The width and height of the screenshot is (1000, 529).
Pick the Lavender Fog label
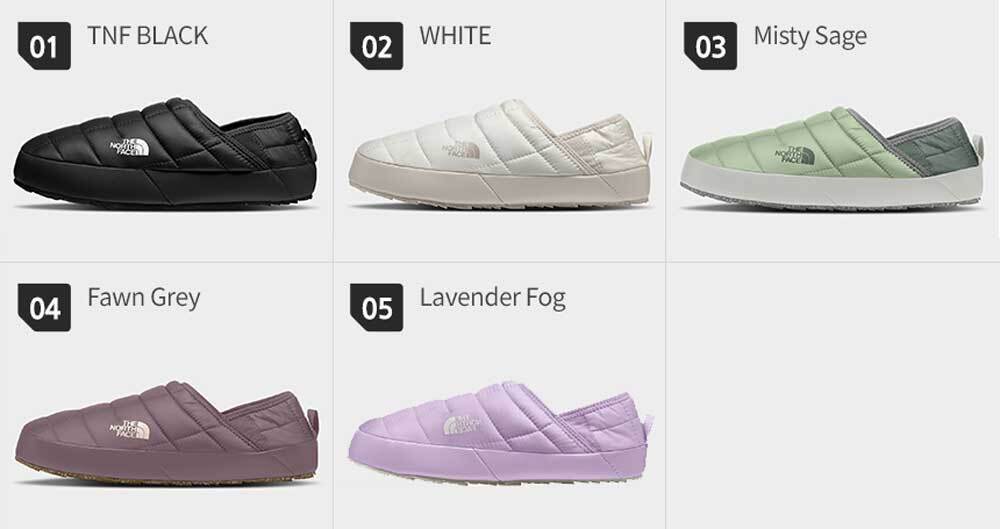click(x=492, y=299)
